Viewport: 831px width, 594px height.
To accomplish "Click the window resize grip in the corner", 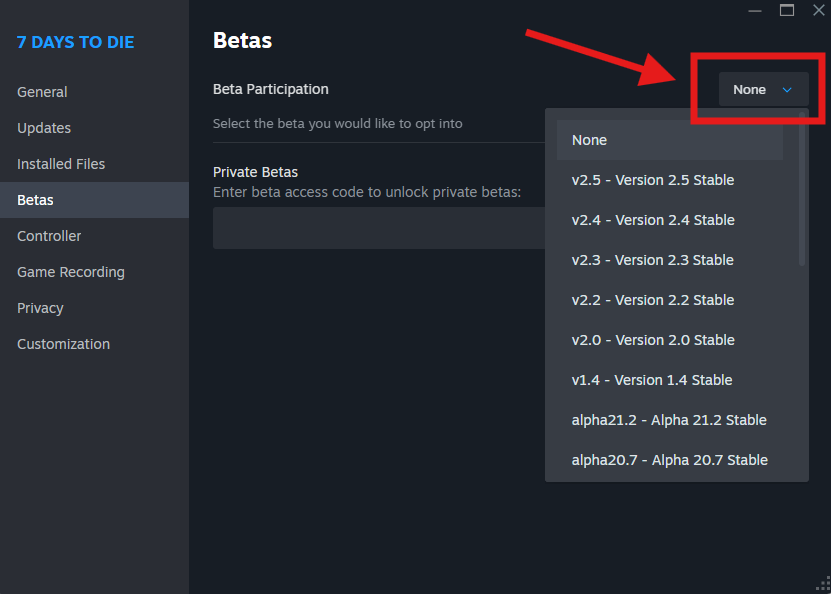I will coord(823,584).
